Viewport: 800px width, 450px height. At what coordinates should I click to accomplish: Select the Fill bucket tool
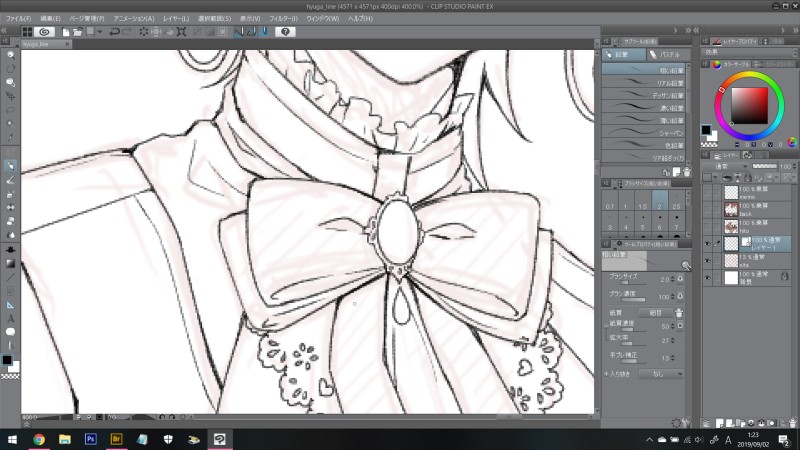point(10,249)
